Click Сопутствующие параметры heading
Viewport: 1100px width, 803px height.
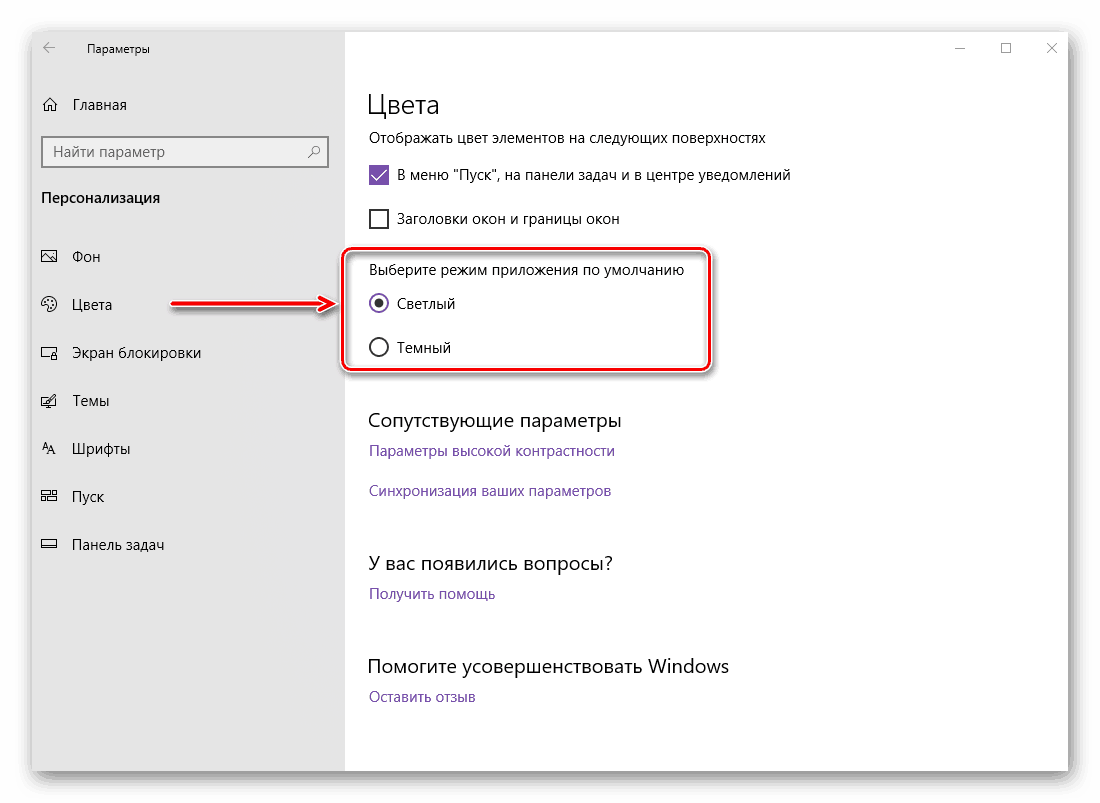[495, 420]
